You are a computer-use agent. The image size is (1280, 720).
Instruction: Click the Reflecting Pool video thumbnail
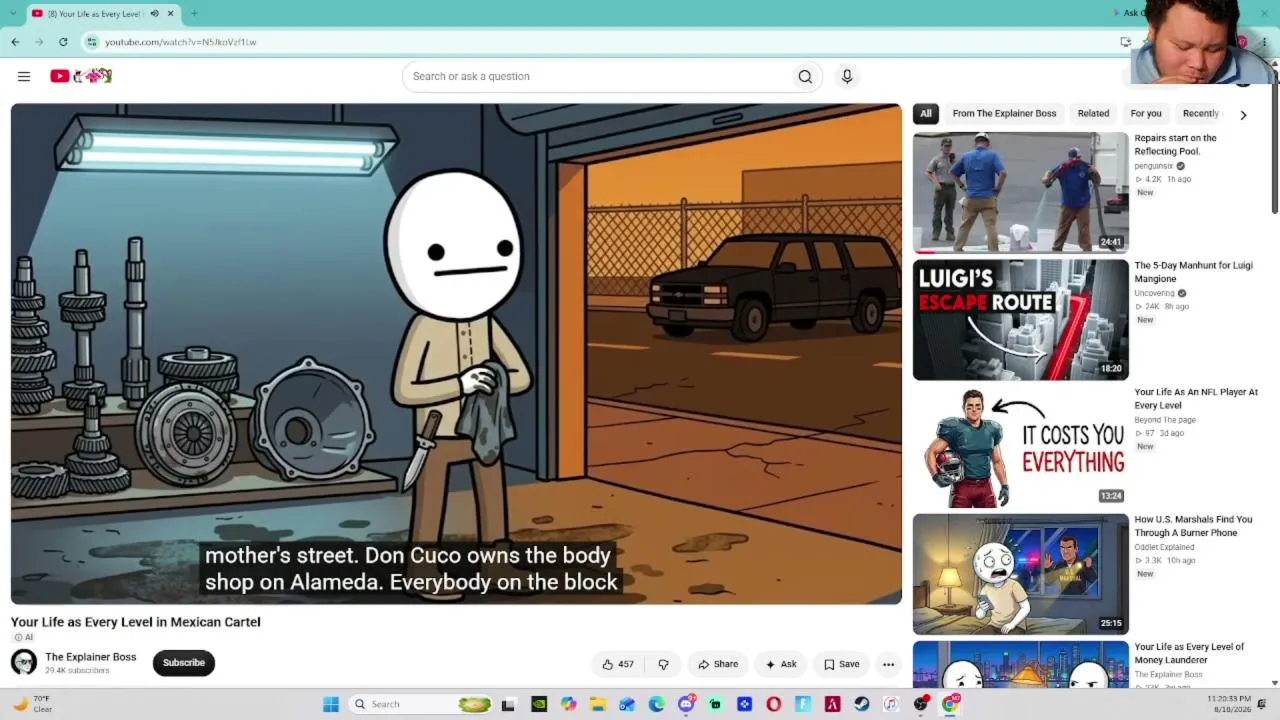(1020, 192)
